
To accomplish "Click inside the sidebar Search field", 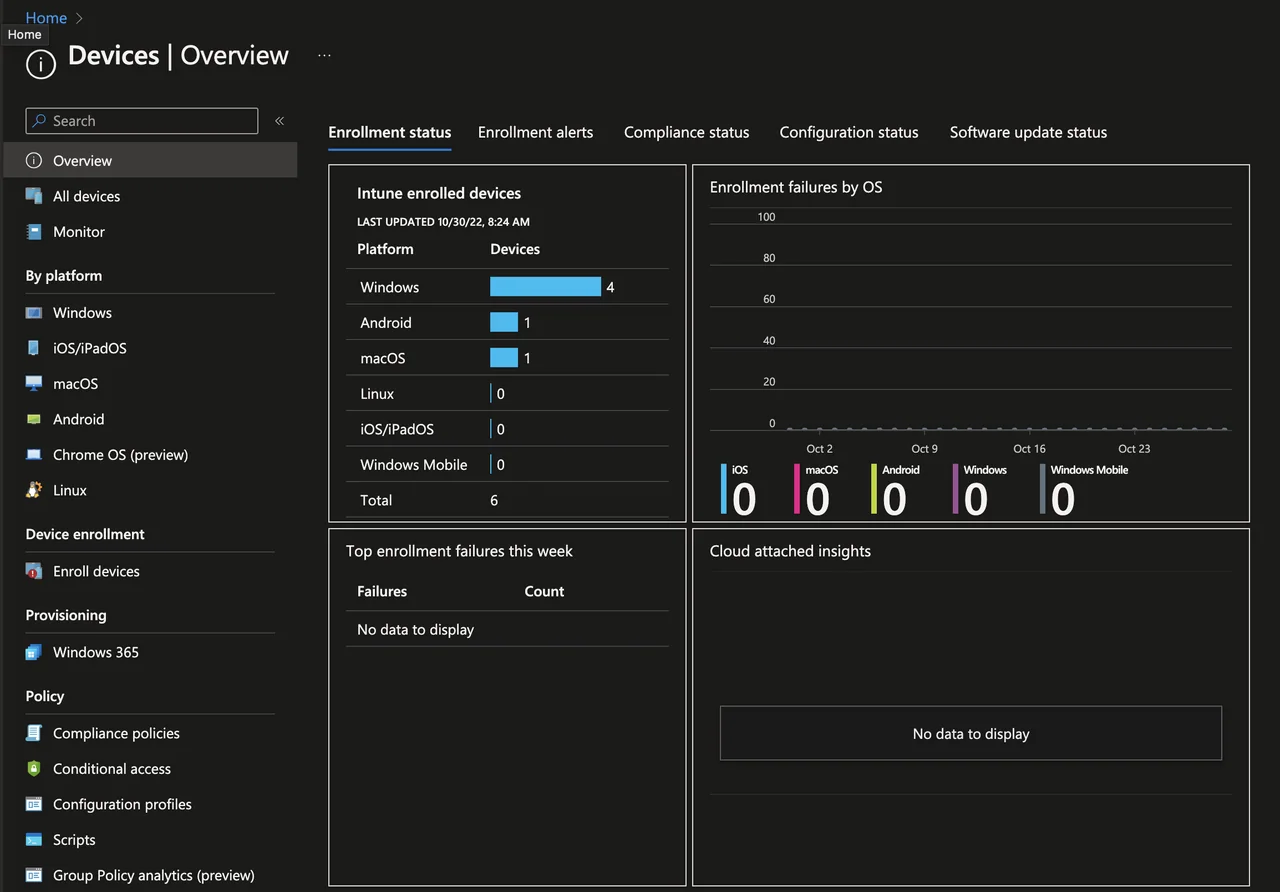I will (x=142, y=121).
